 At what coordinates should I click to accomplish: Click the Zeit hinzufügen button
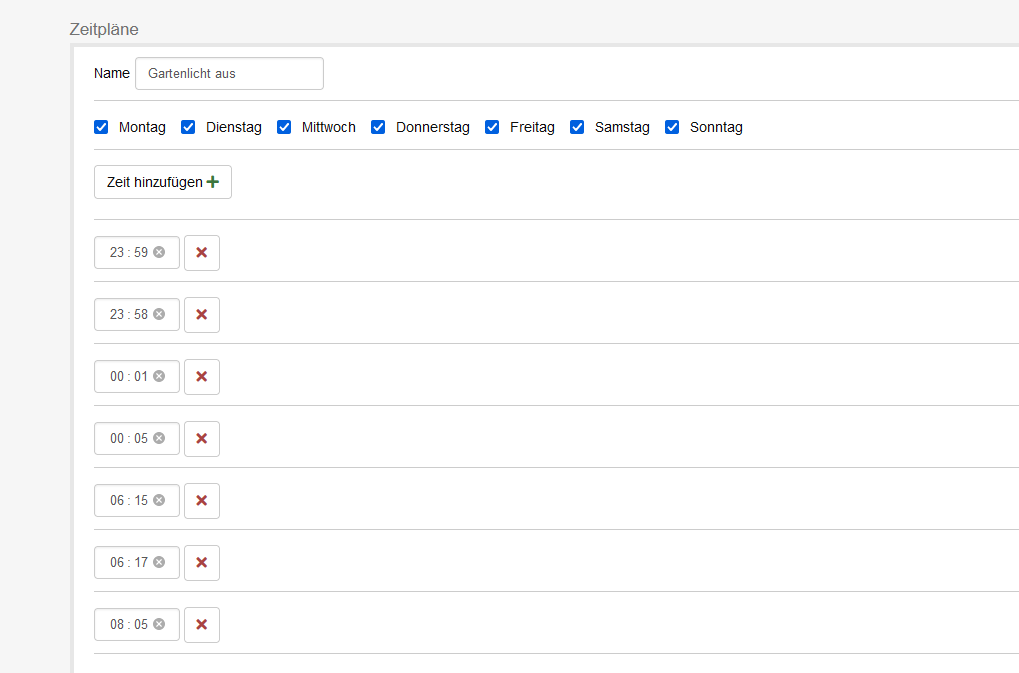pyautogui.click(x=163, y=182)
